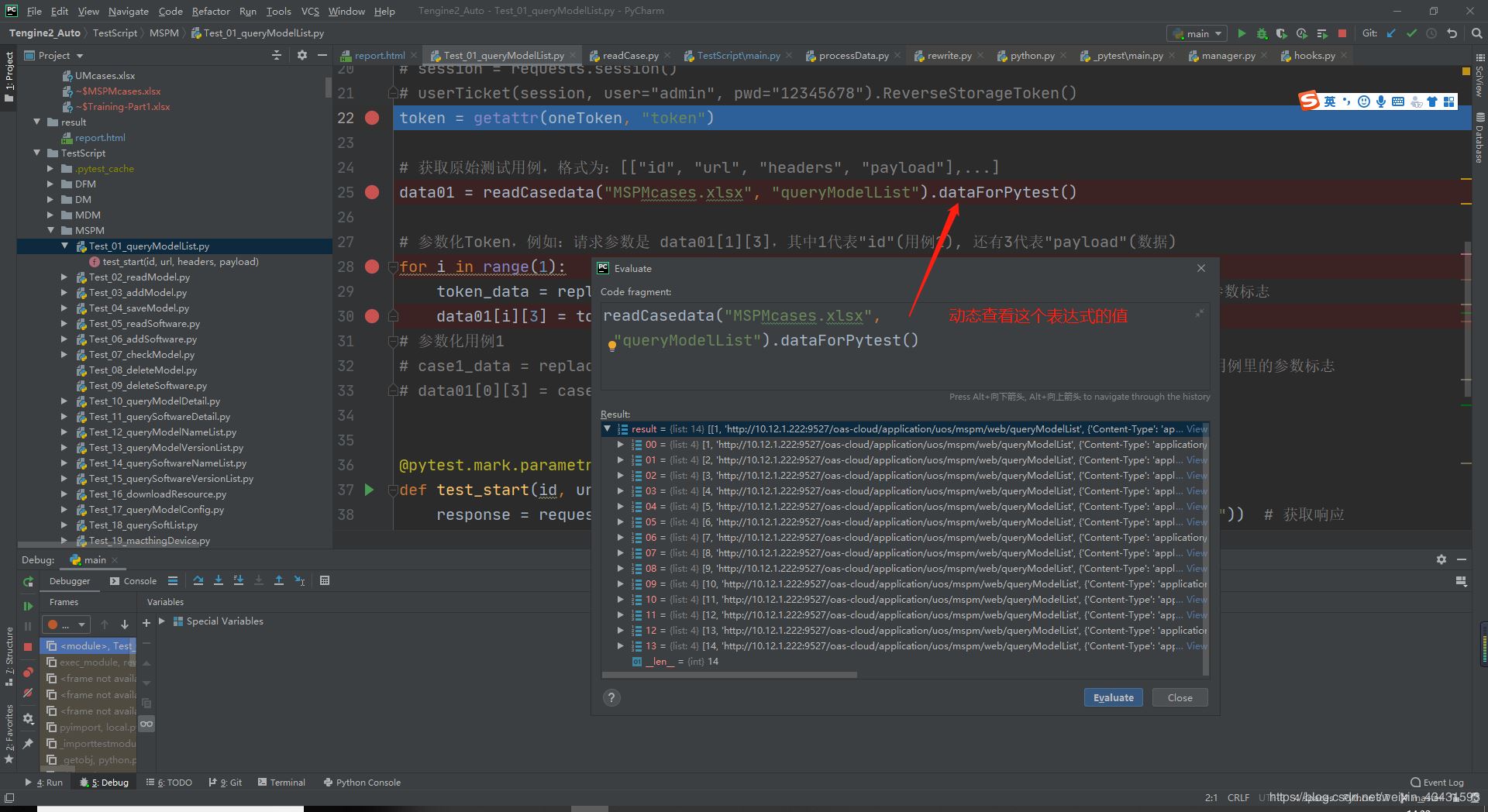Click Step Into in debugger toolbar
Image resolution: width=1488 pixels, height=812 pixels.
tap(219, 580)
